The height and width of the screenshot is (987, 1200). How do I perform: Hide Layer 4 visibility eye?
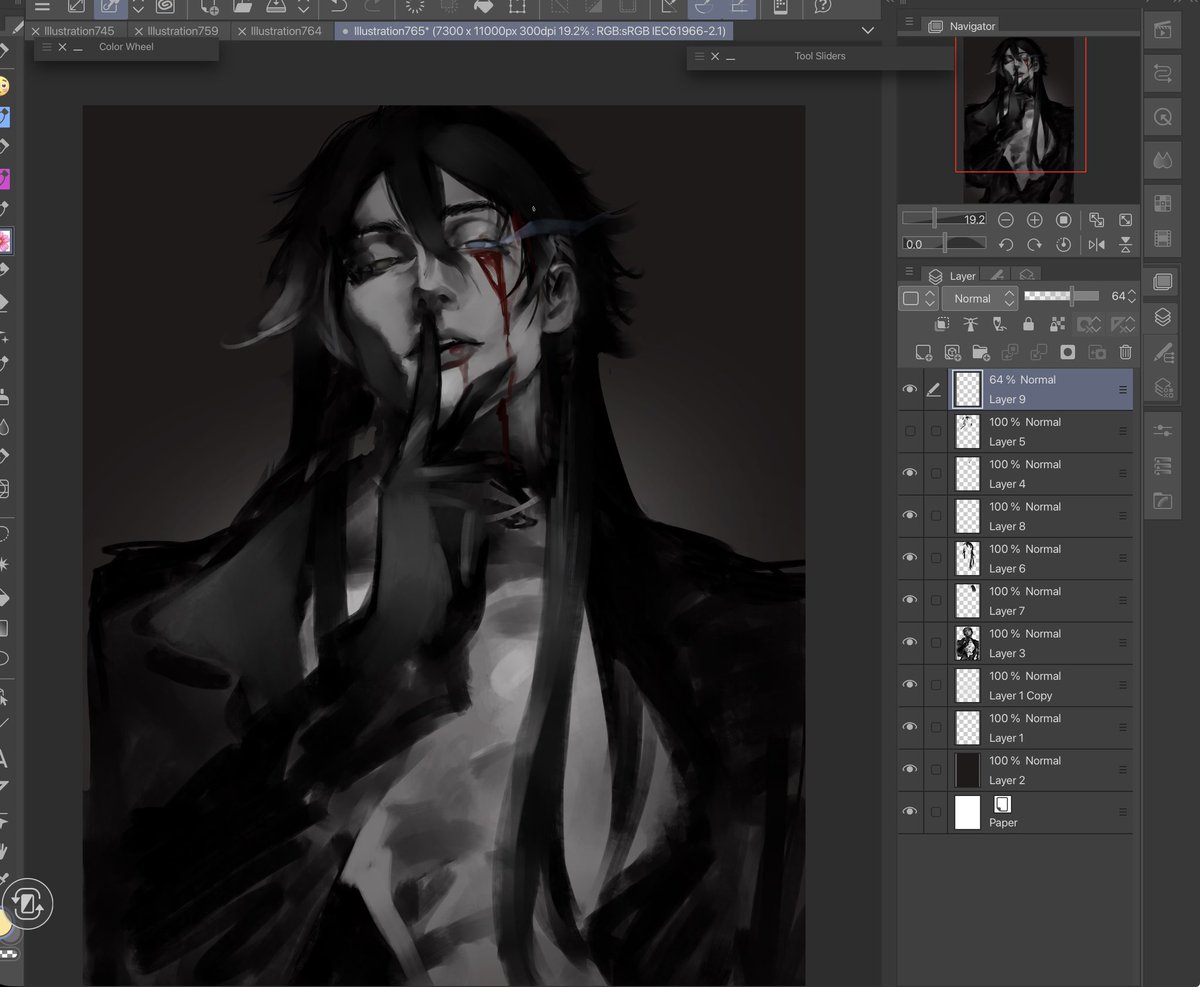point(909,473)
